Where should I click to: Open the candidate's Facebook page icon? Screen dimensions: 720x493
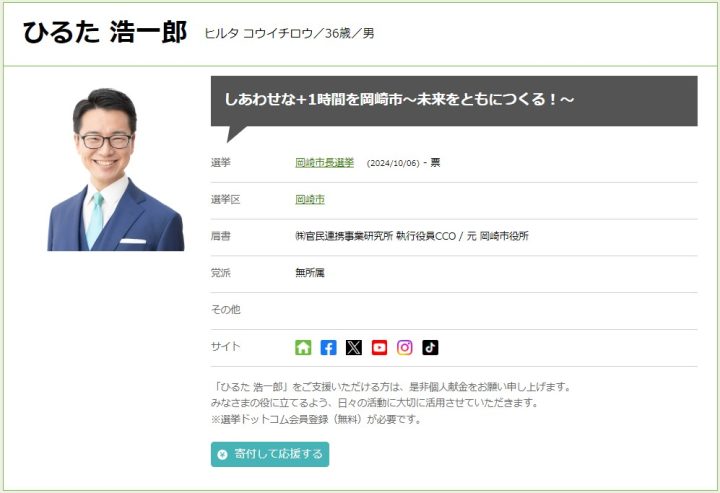coord(329,348)
